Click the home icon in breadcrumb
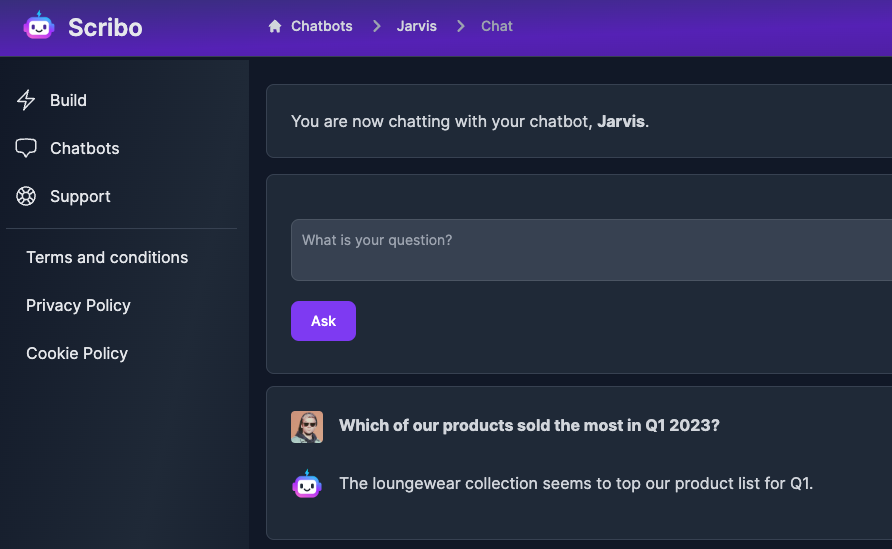This screenshot has width=892, height=549. pos(275,26)
